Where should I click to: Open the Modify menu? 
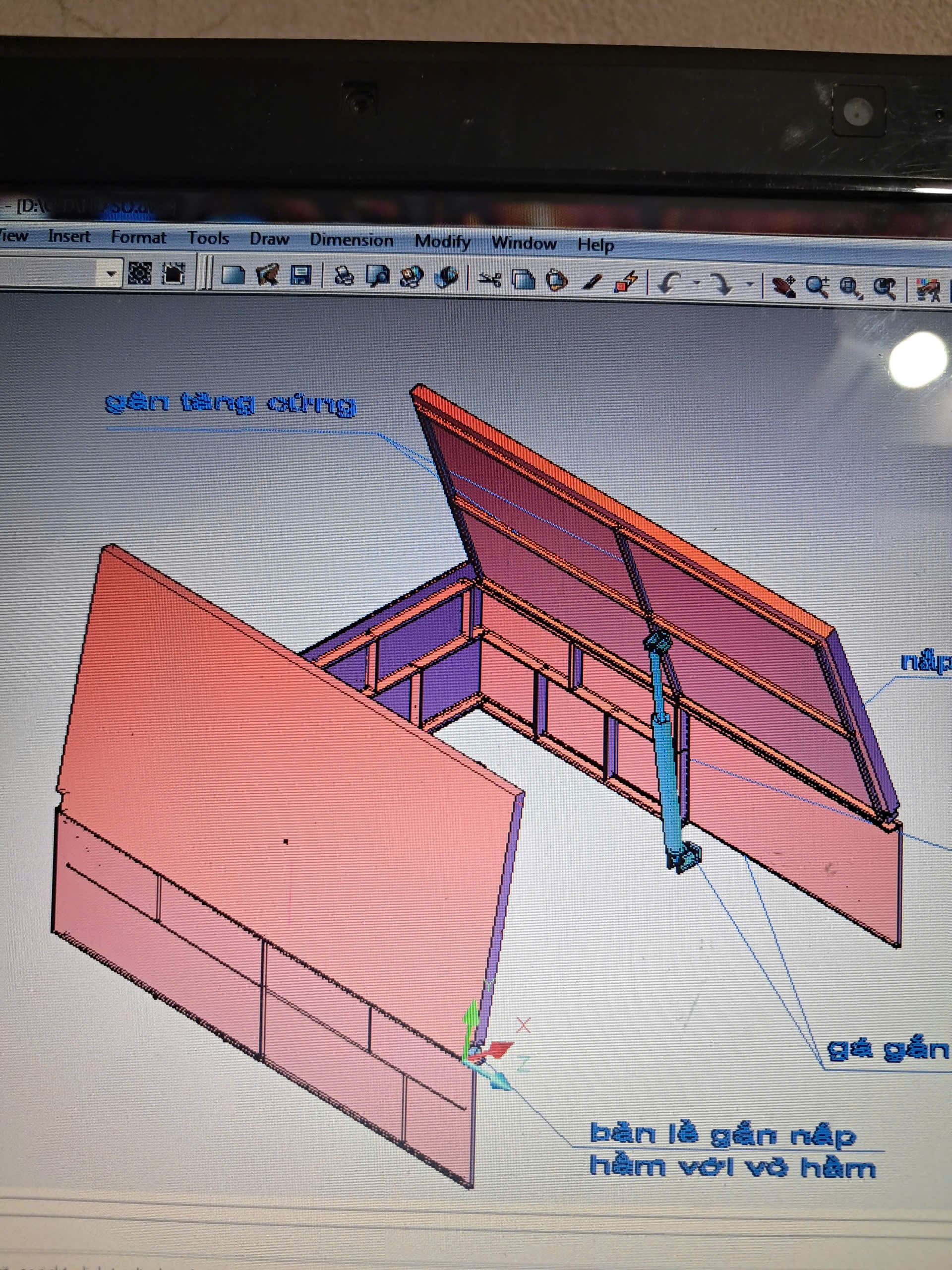[442, 242]
